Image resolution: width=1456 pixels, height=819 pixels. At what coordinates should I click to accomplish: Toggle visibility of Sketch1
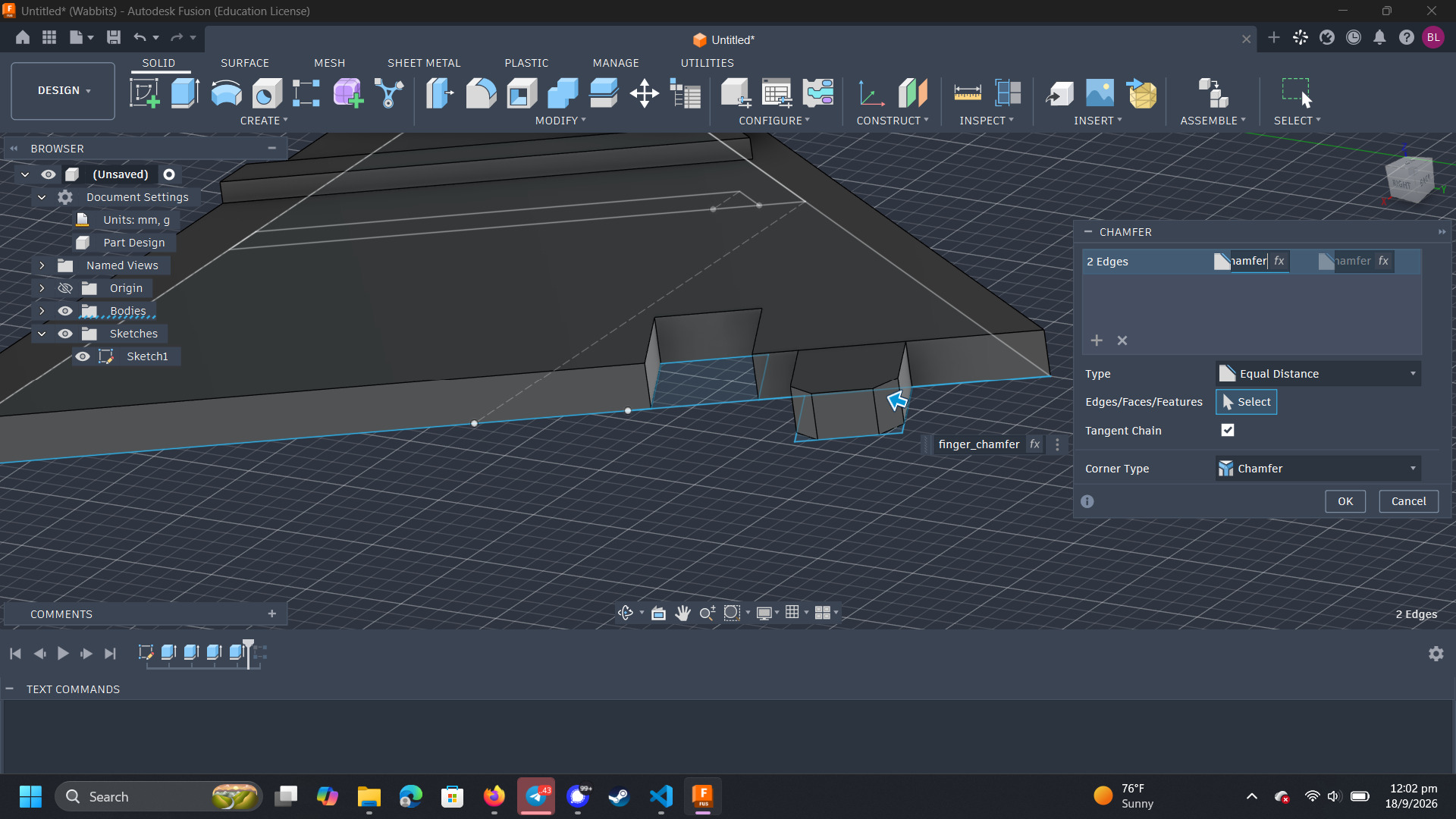click(83, 356)
